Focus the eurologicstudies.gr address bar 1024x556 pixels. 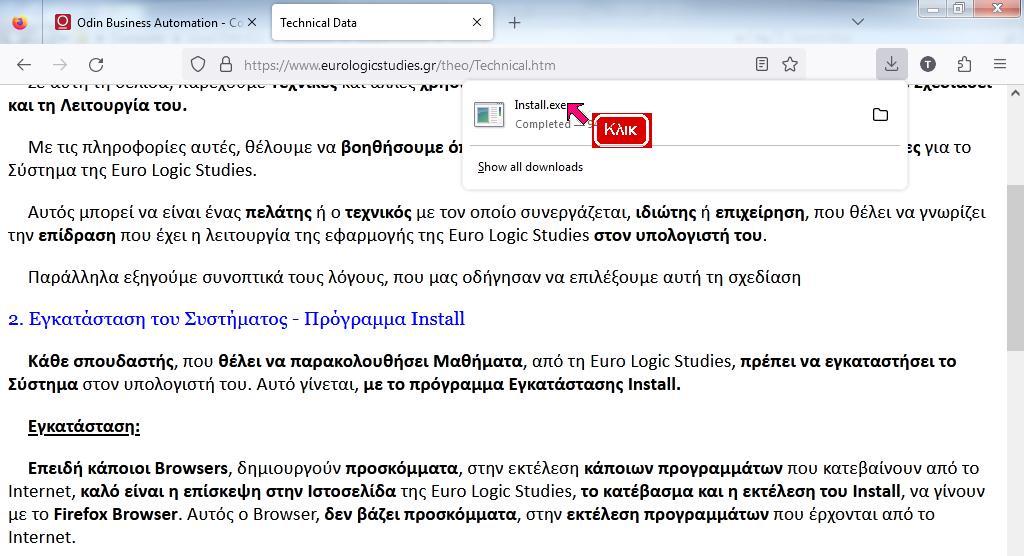pyautogui.click(x=493, y=65)
